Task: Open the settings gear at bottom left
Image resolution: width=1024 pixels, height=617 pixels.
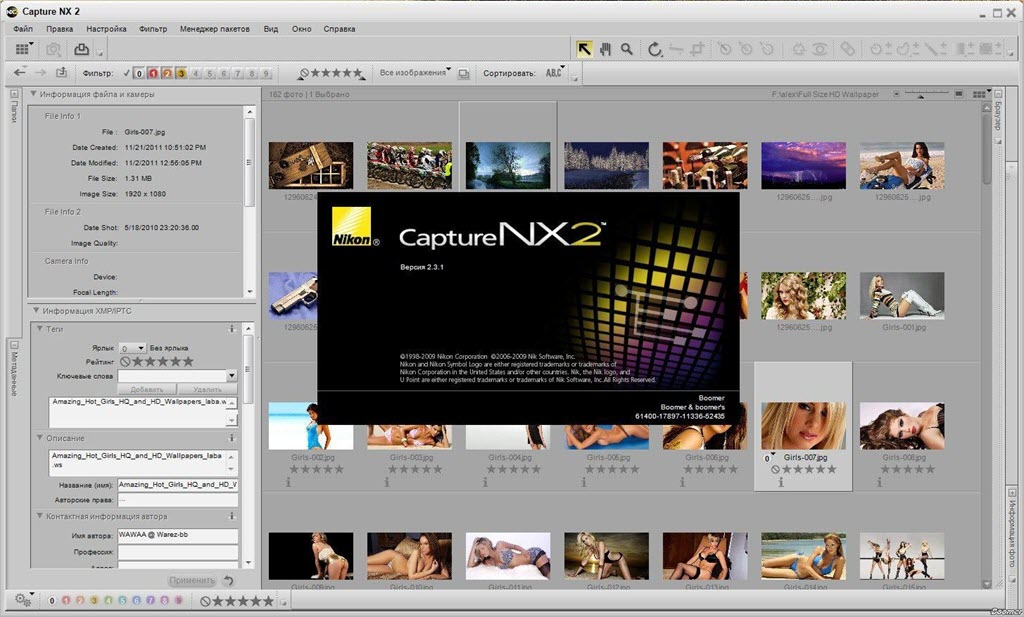Action: point(23,600)
